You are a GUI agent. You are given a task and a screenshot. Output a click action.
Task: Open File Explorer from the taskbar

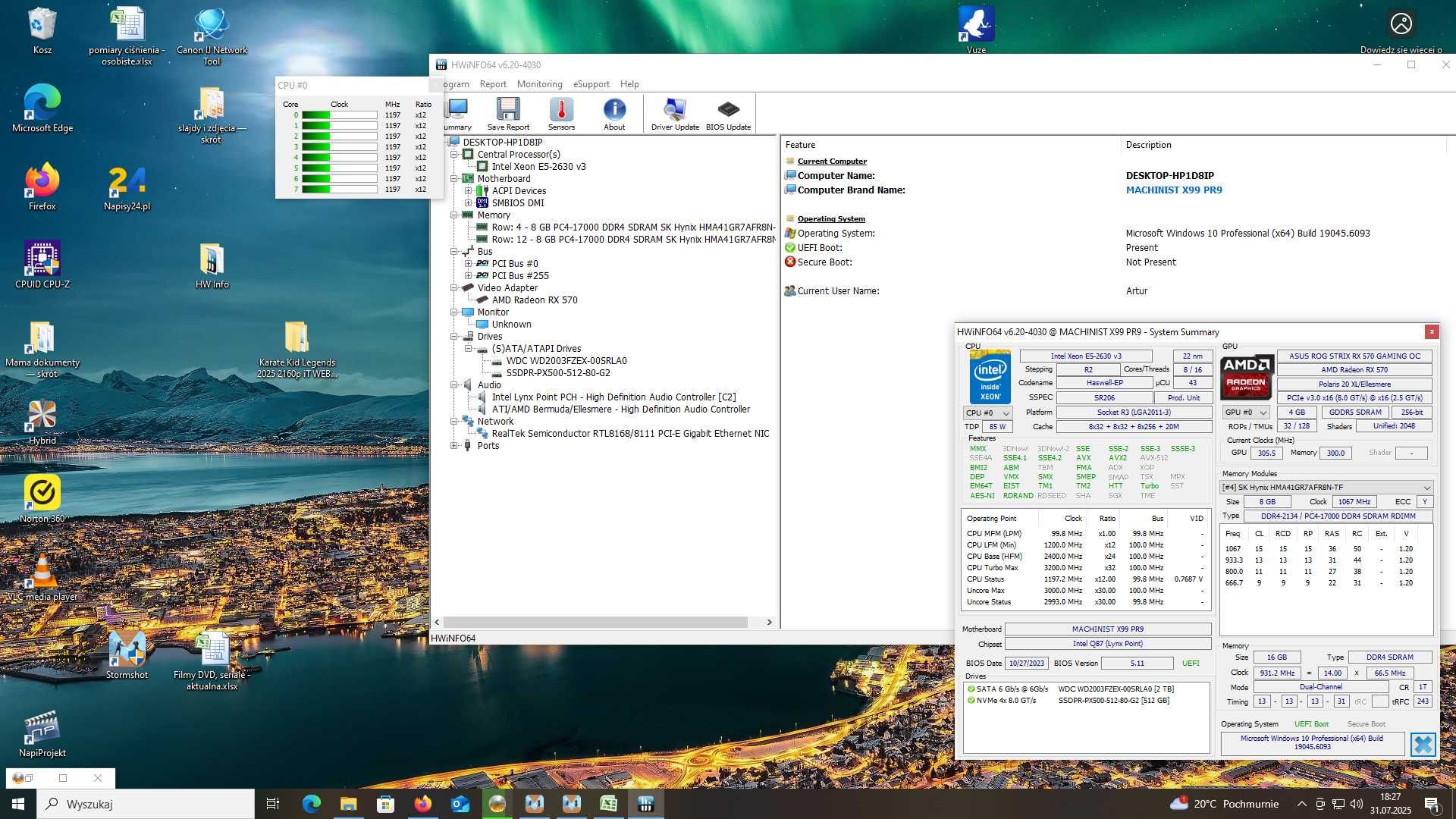coord(348,804)
